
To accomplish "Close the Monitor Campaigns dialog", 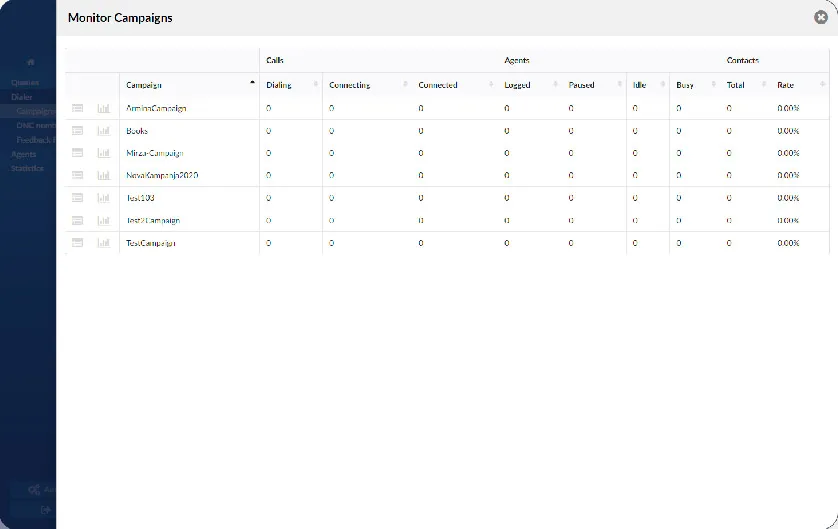I will 821,17.
